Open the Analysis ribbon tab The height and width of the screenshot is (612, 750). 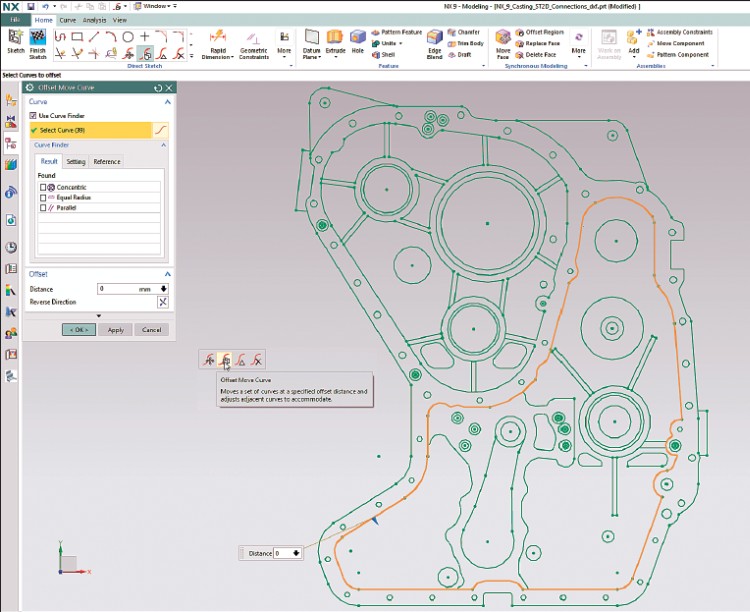tap(96, 20)
